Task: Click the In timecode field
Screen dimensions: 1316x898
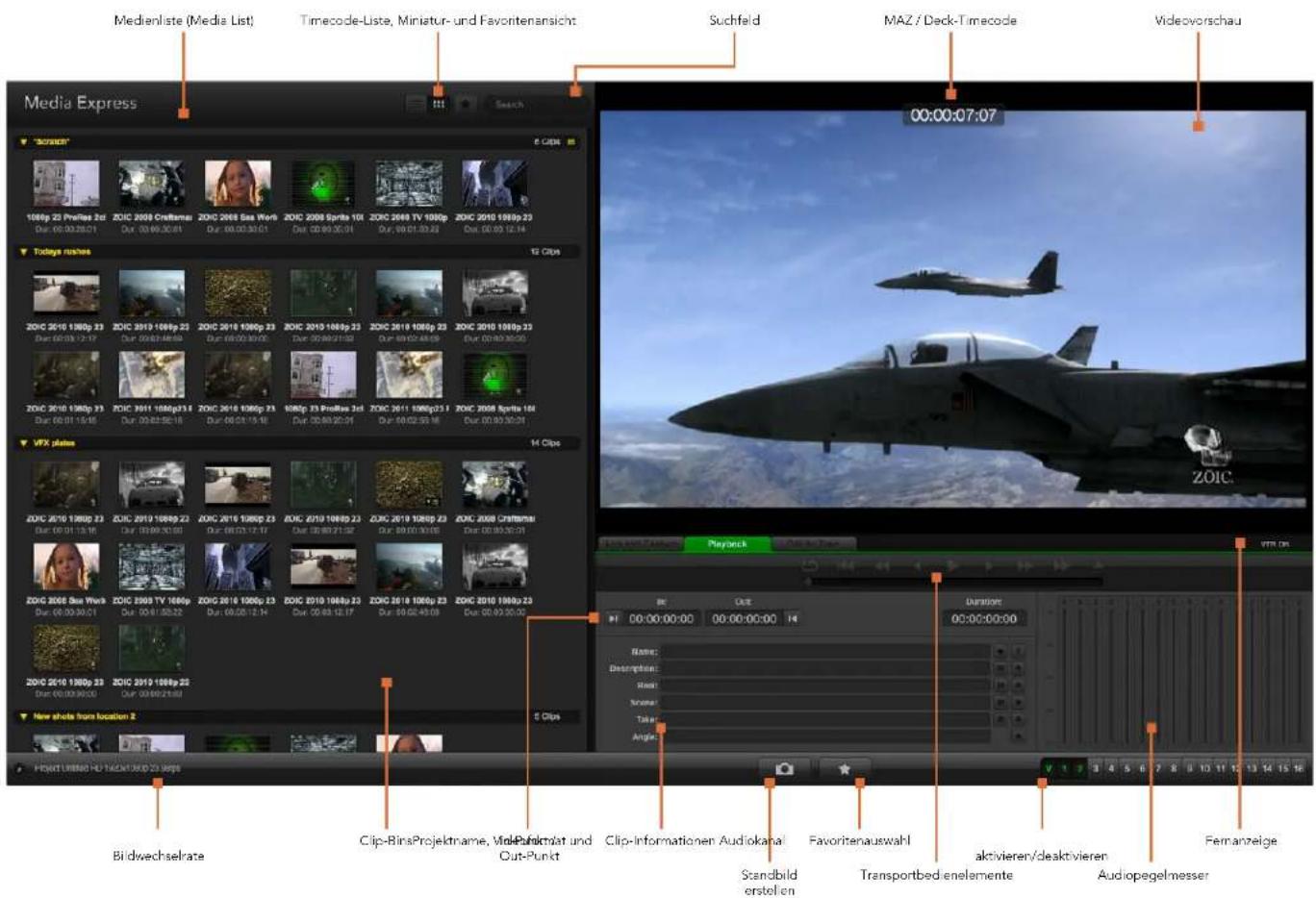Action: (661, 619)
